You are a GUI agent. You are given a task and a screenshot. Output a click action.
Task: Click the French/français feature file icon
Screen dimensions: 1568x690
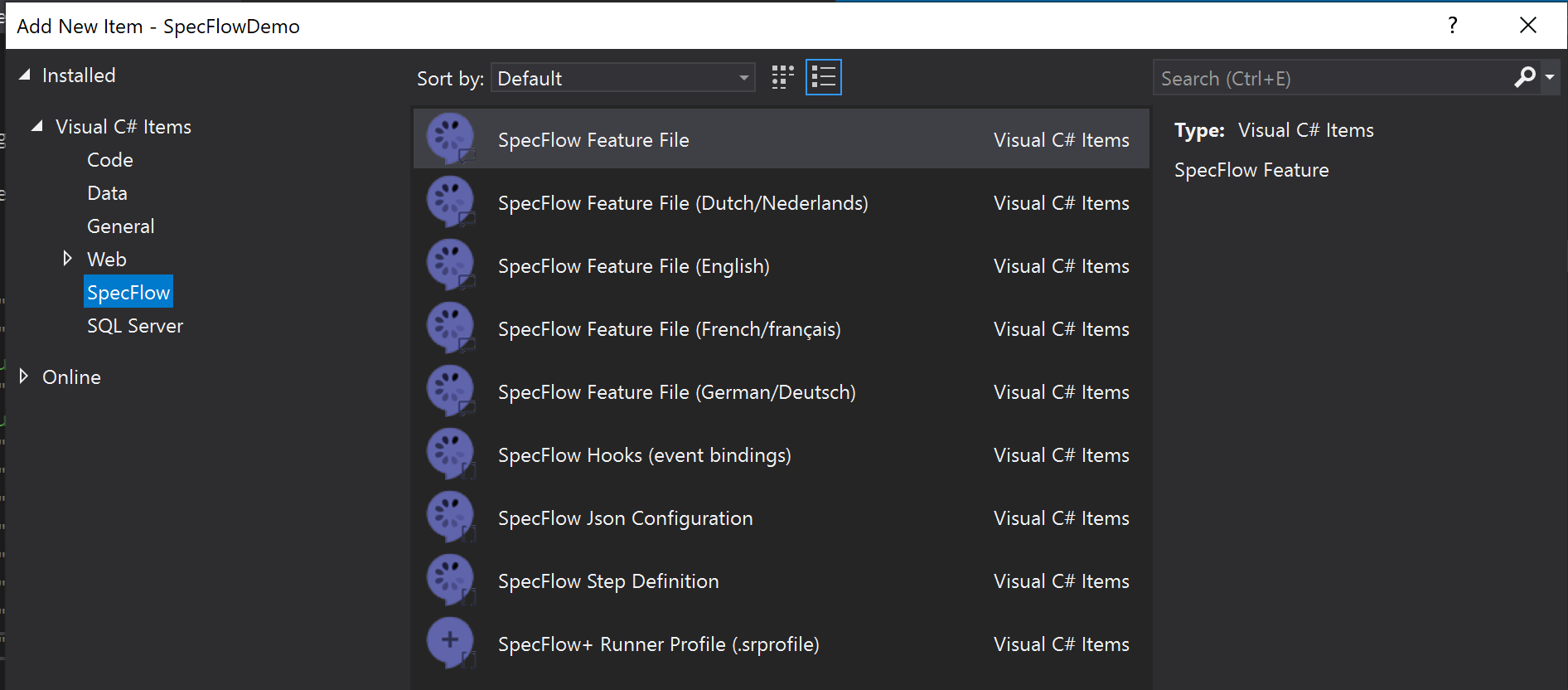(450, 328)
